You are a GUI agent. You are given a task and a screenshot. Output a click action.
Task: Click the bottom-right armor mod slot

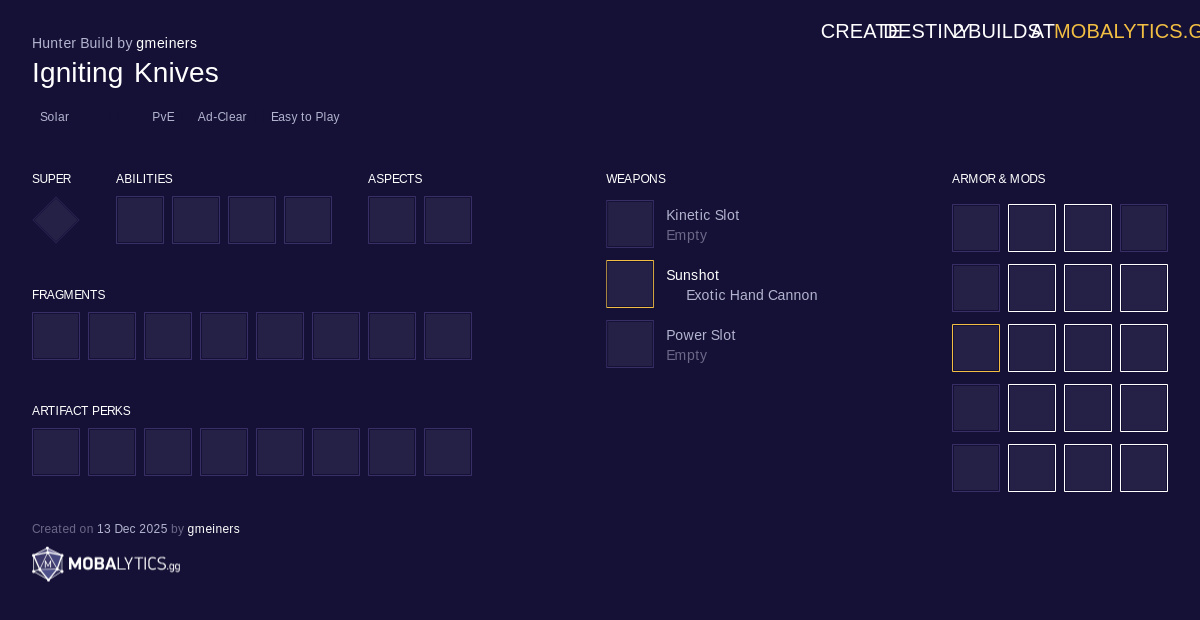(1144, 468)
